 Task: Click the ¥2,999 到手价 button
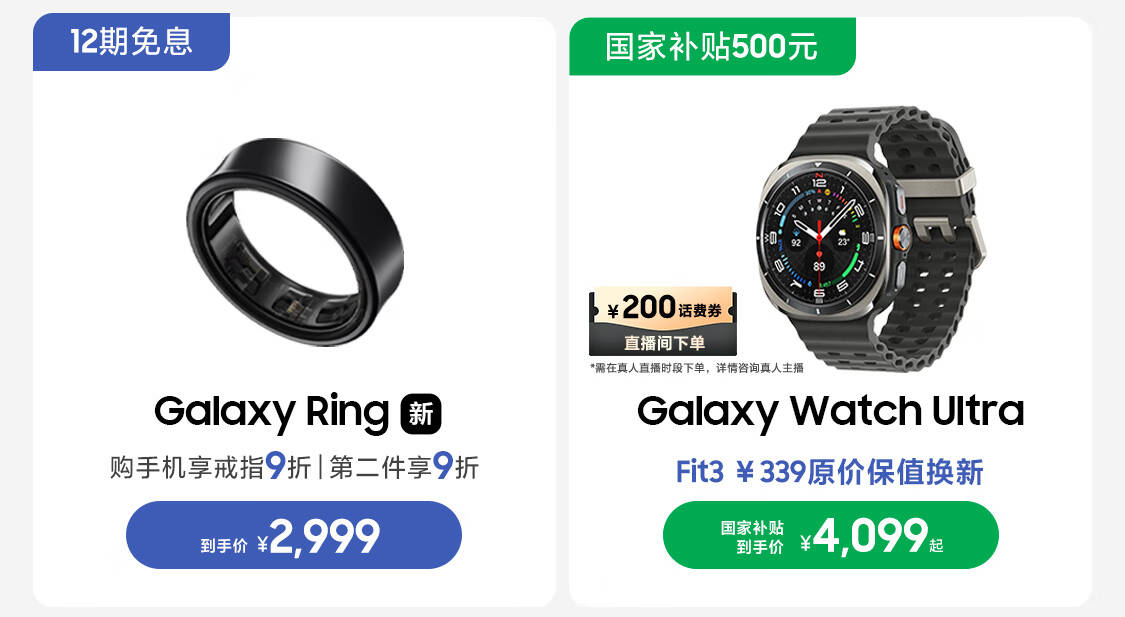(x=294, y=535)
